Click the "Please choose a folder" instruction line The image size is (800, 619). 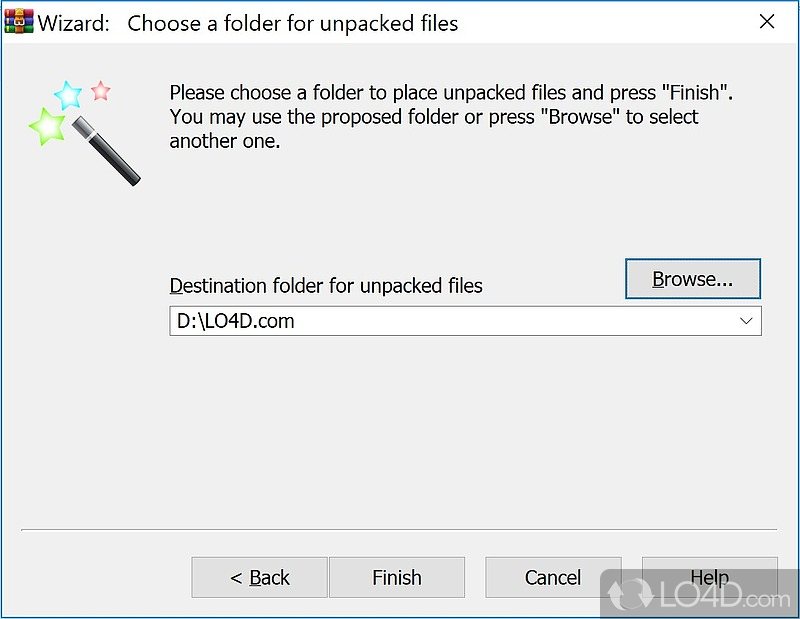coord(451,93)
